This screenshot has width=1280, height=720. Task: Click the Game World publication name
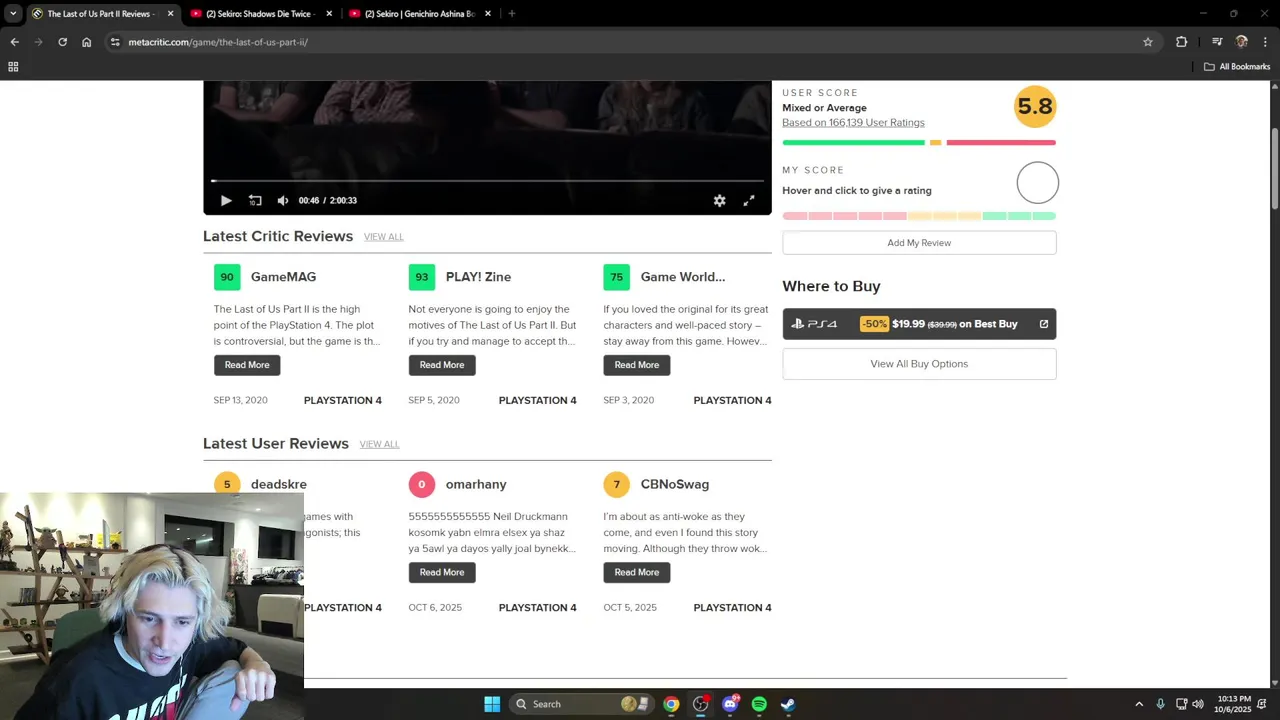[x=683, y=277]
